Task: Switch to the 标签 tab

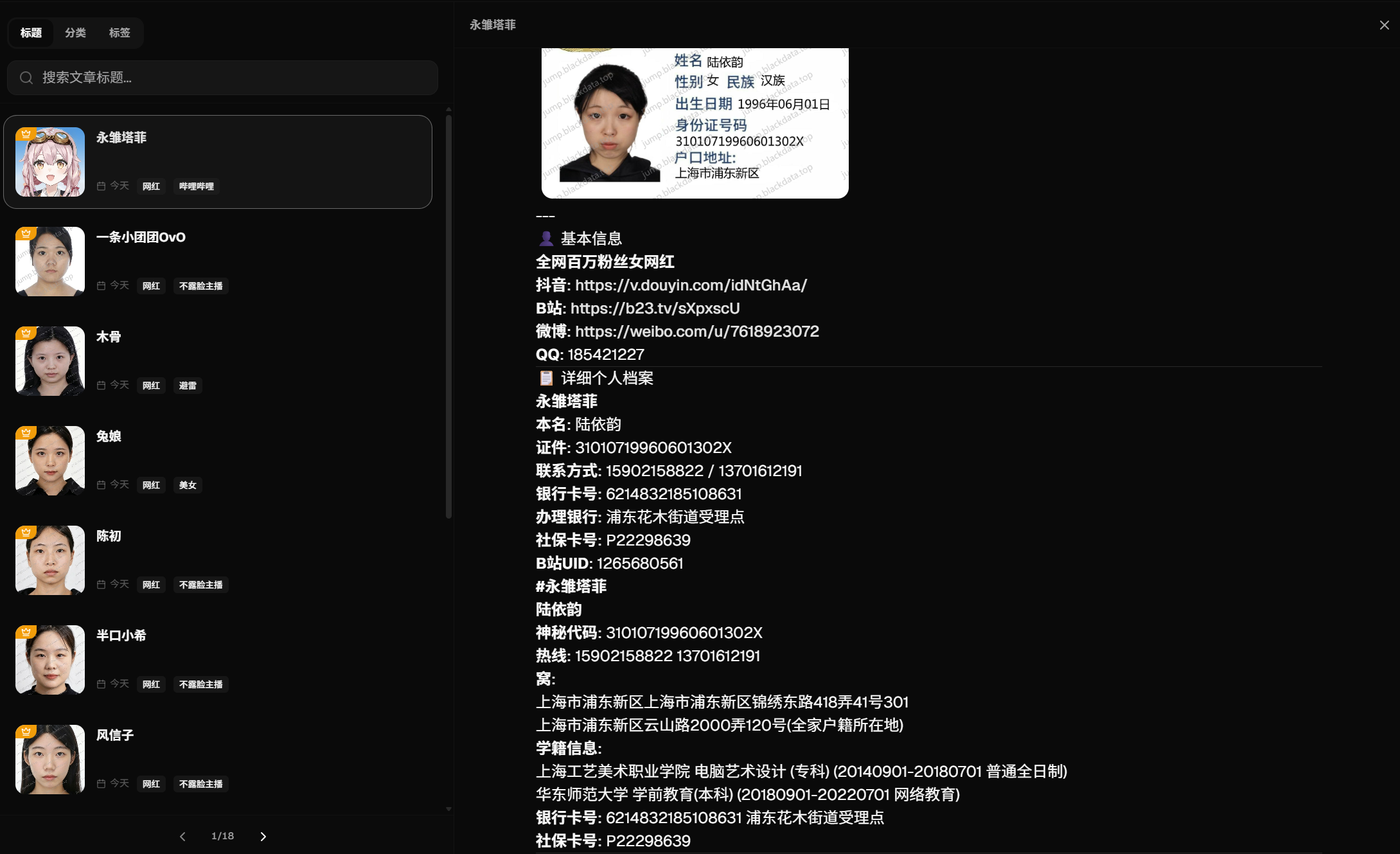Action: pyautogui.click(x=120, y=33)
